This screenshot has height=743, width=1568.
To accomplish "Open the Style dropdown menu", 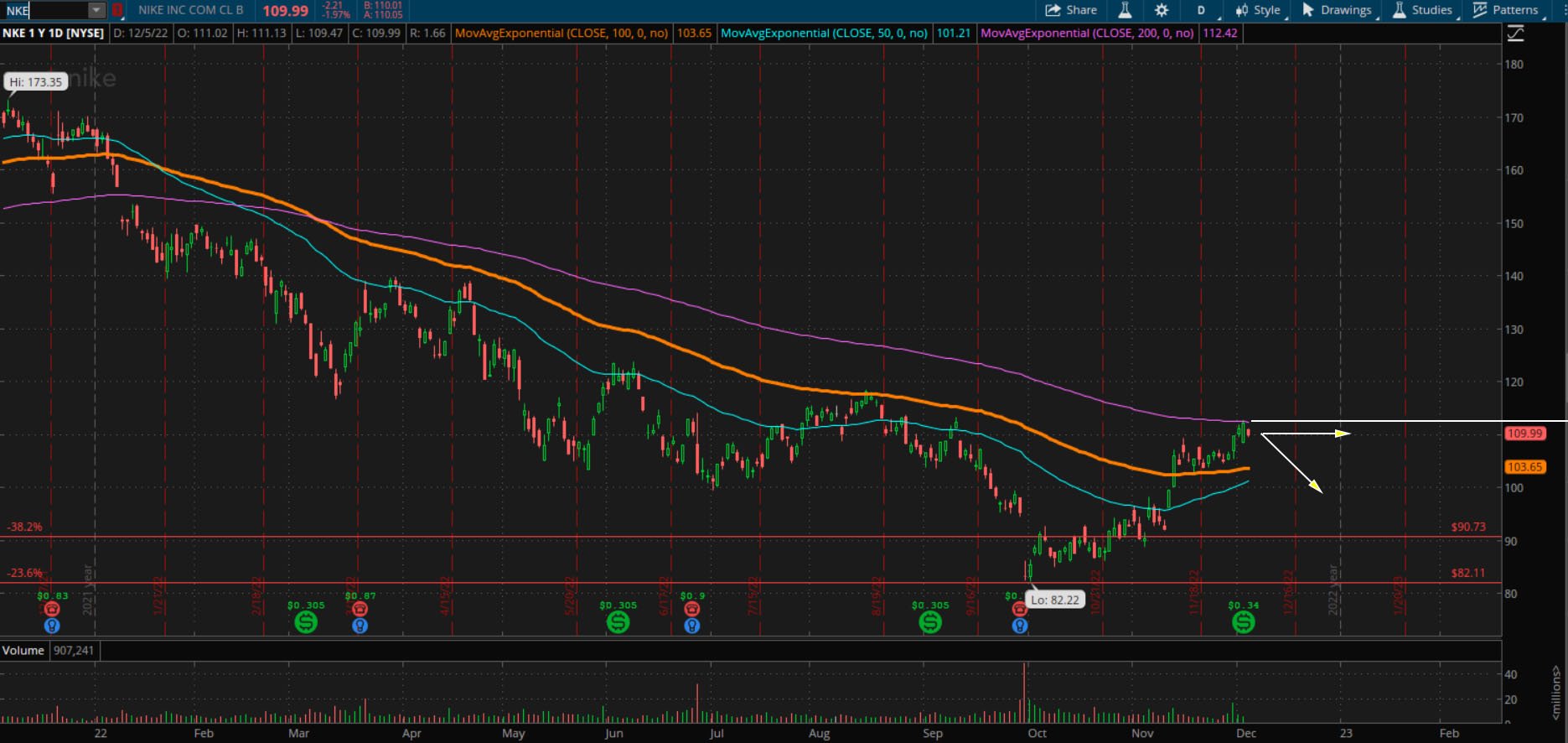I will coord(1258,10).
